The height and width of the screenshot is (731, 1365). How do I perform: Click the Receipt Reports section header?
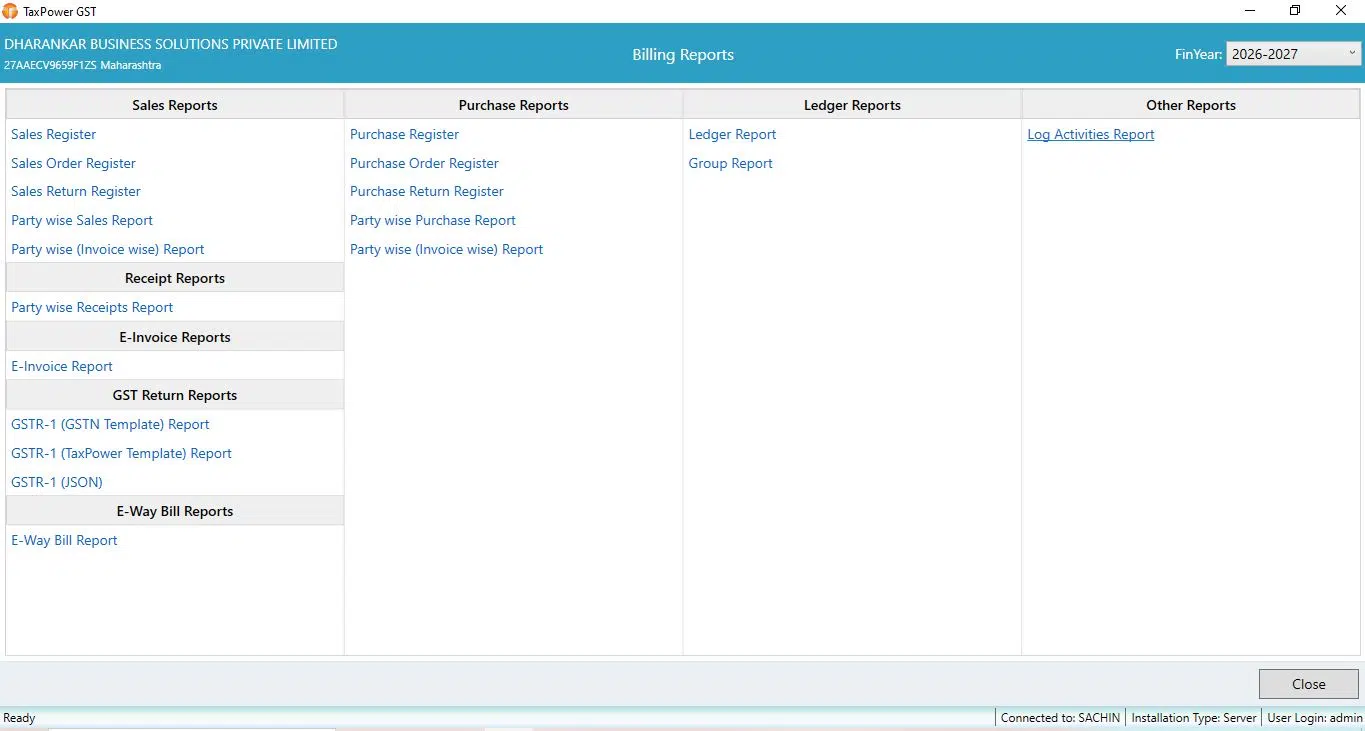click(x=175, y=278)
